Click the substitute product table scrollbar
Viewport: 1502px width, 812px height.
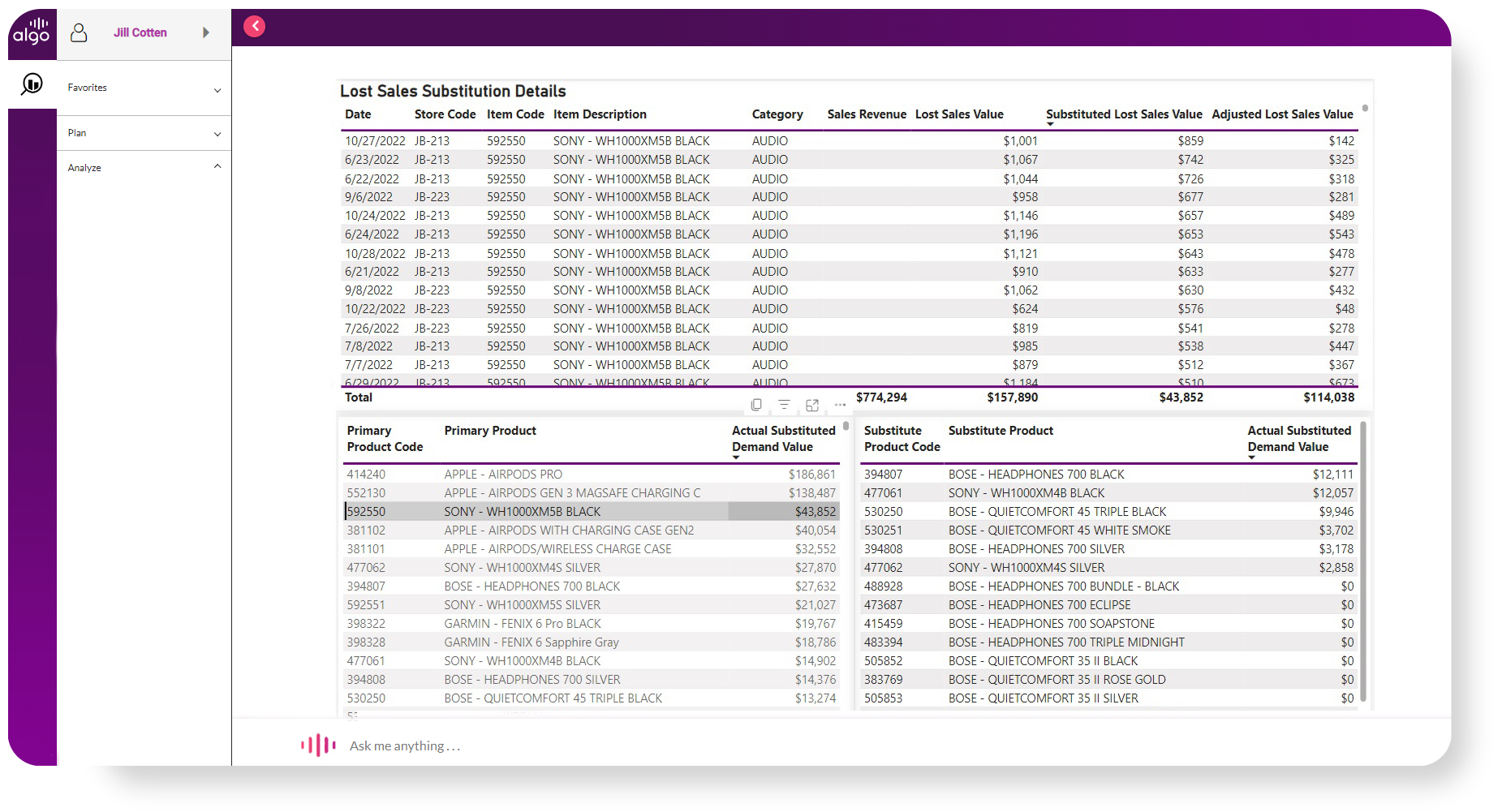[x=1363, y=560]
